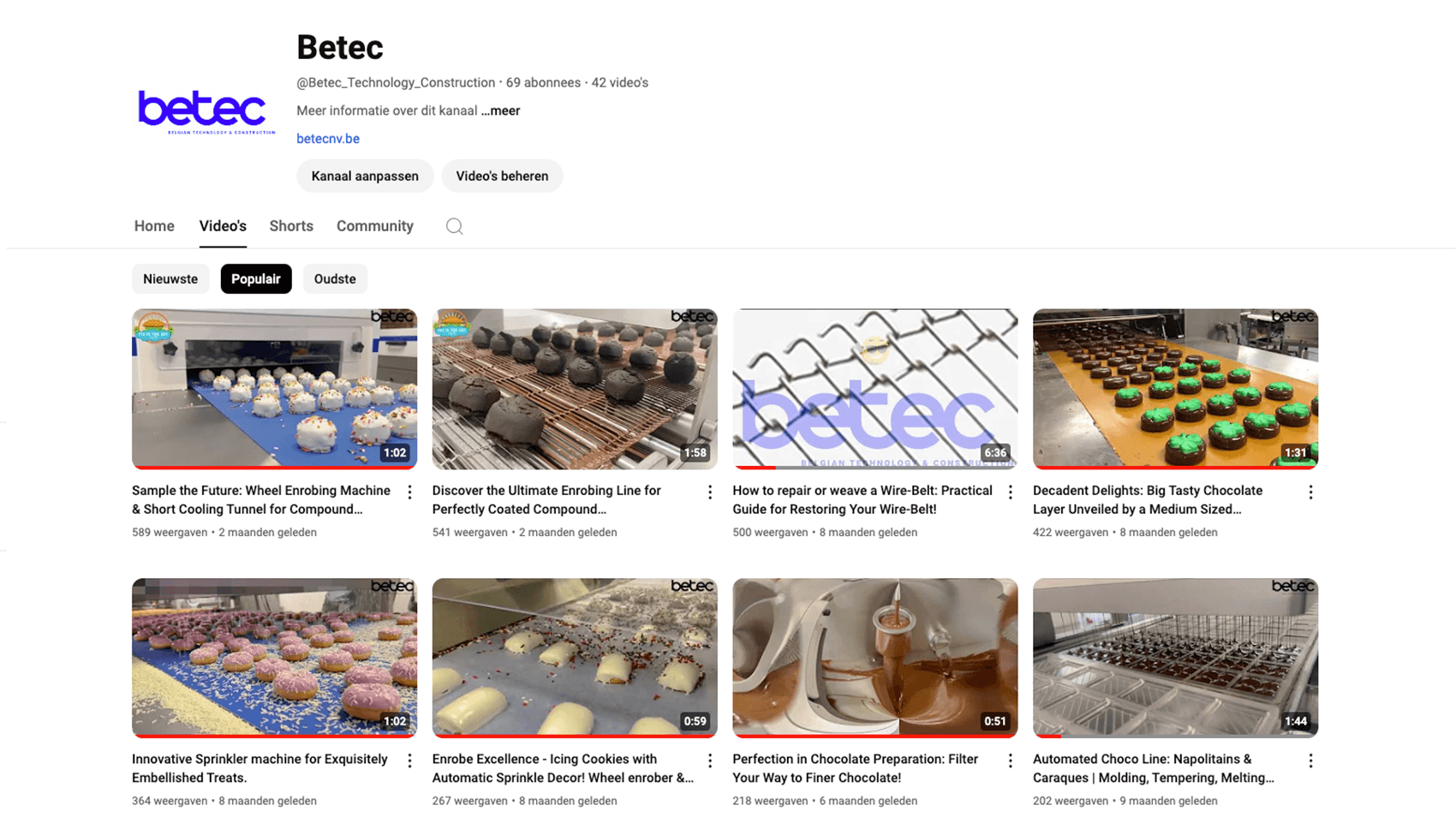Open options menu for the Sprinkler machine video

[409, 760]
